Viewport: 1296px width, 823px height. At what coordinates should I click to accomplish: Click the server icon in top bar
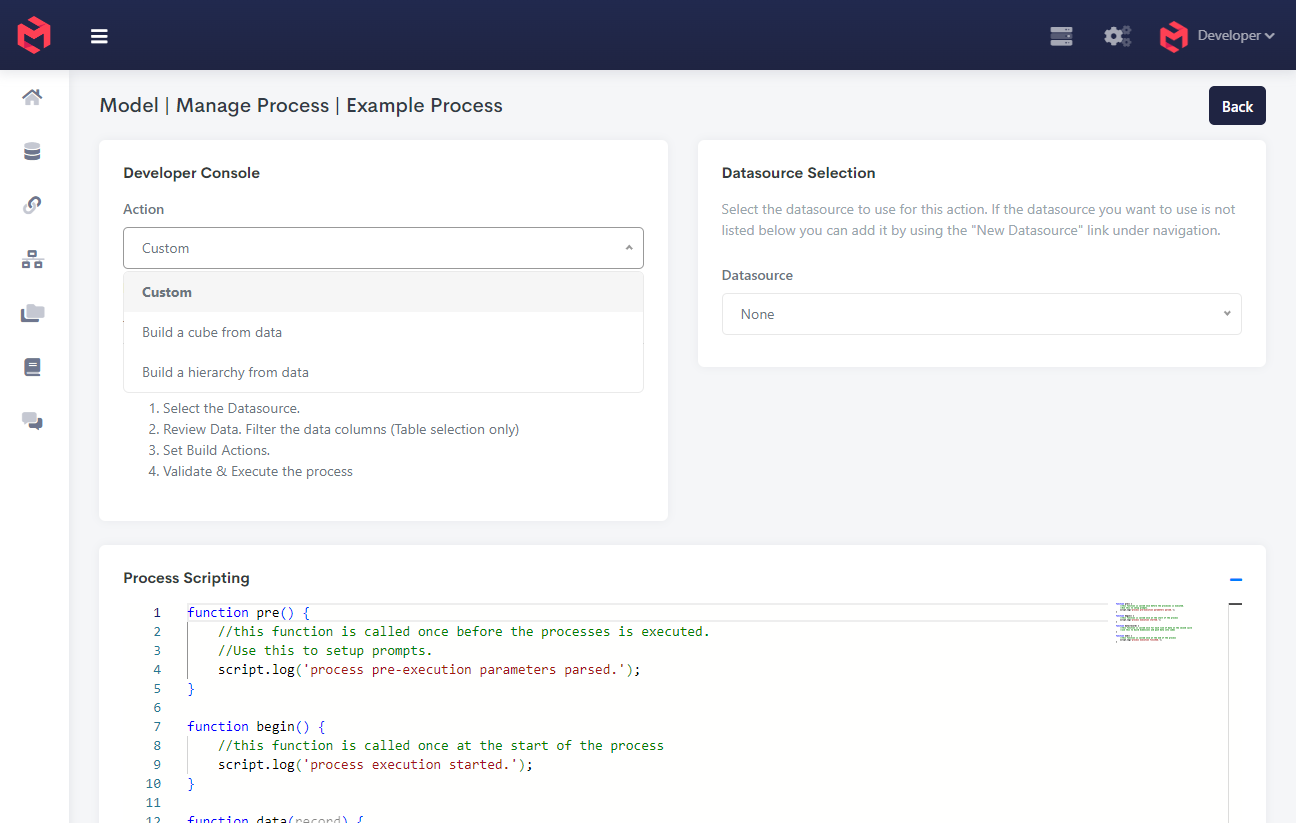[x=1061, y=36]
